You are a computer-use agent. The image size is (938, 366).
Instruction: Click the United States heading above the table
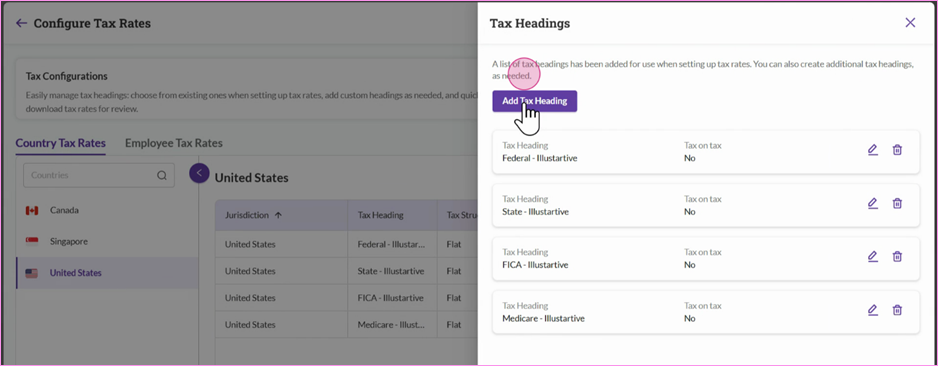[x=251, y=178]
